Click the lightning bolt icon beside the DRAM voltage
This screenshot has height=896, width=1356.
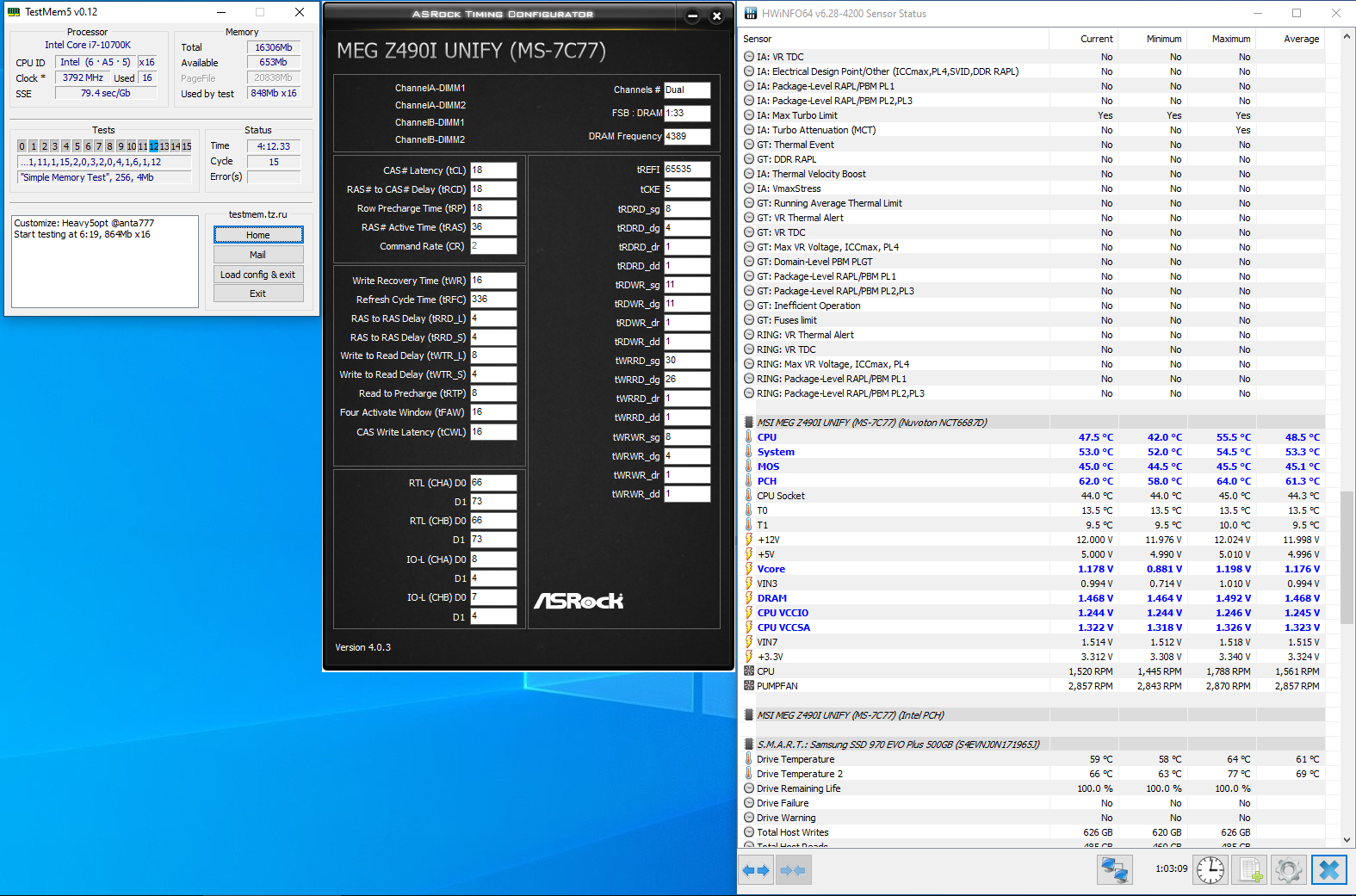click(x=749, y=598)
